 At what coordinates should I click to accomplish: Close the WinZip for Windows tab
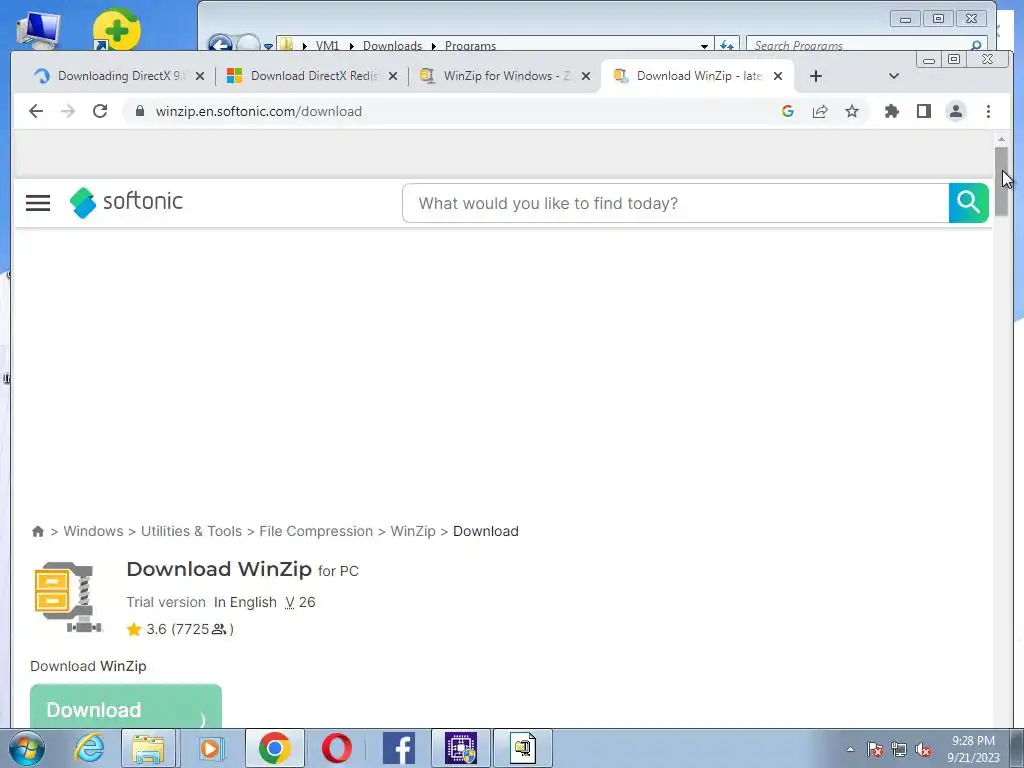click(586, 76)
